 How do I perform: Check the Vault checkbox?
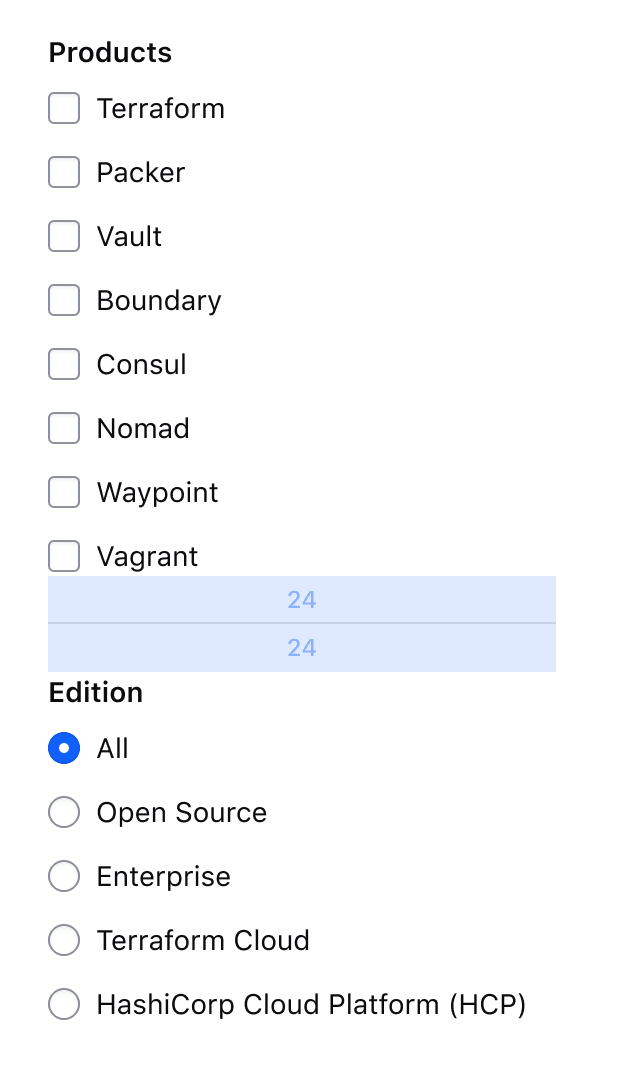(63, 236)
